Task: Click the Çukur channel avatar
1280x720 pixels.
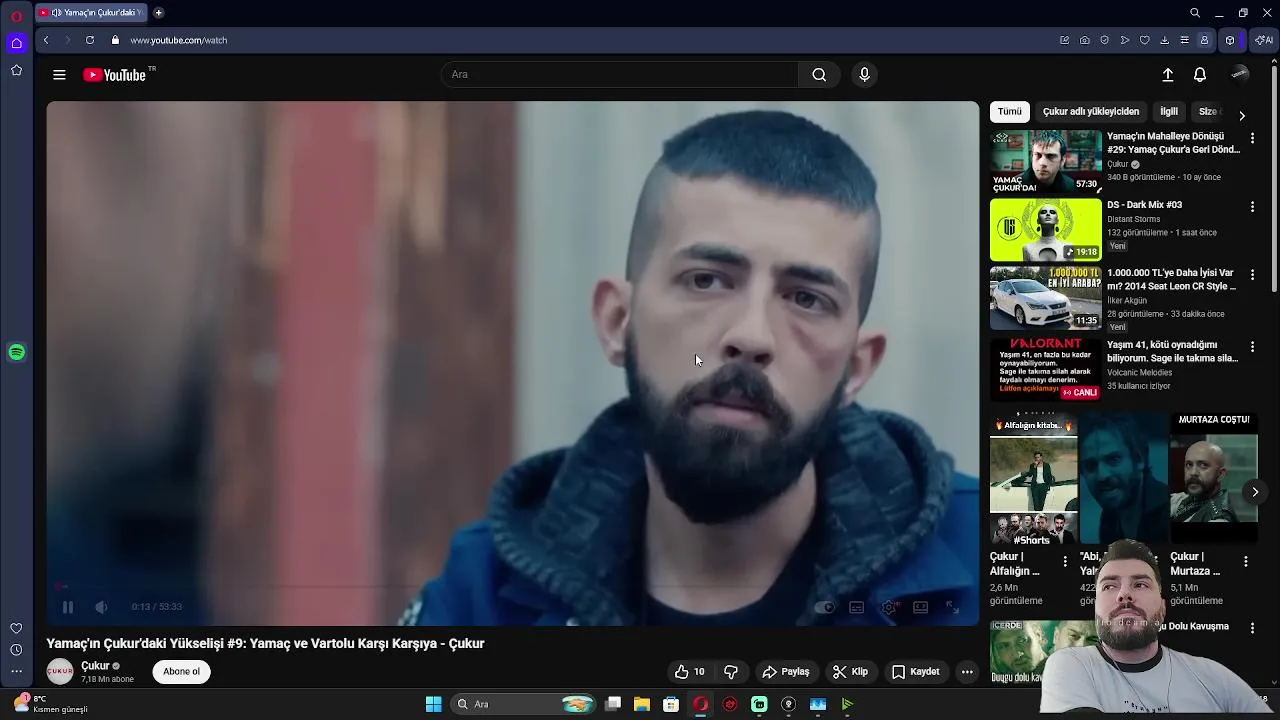Action: (60, 672)
